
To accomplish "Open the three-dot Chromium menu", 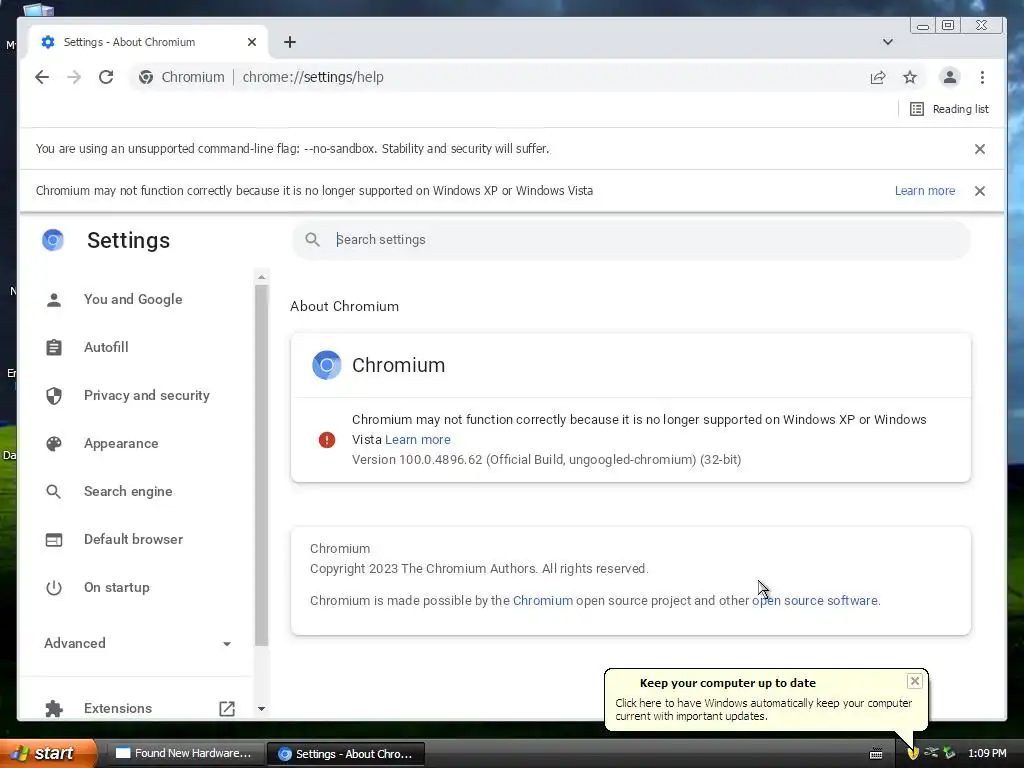I will coord(982,77).
